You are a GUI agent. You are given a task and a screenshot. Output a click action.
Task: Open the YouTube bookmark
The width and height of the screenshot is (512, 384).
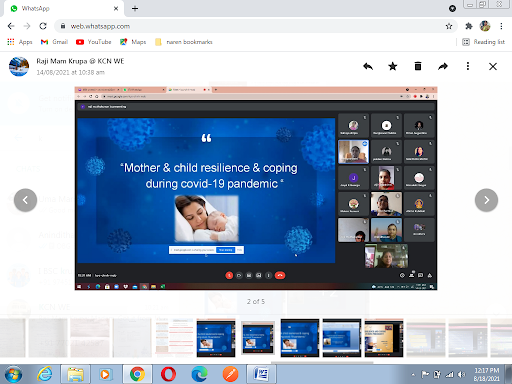[94, 42]
